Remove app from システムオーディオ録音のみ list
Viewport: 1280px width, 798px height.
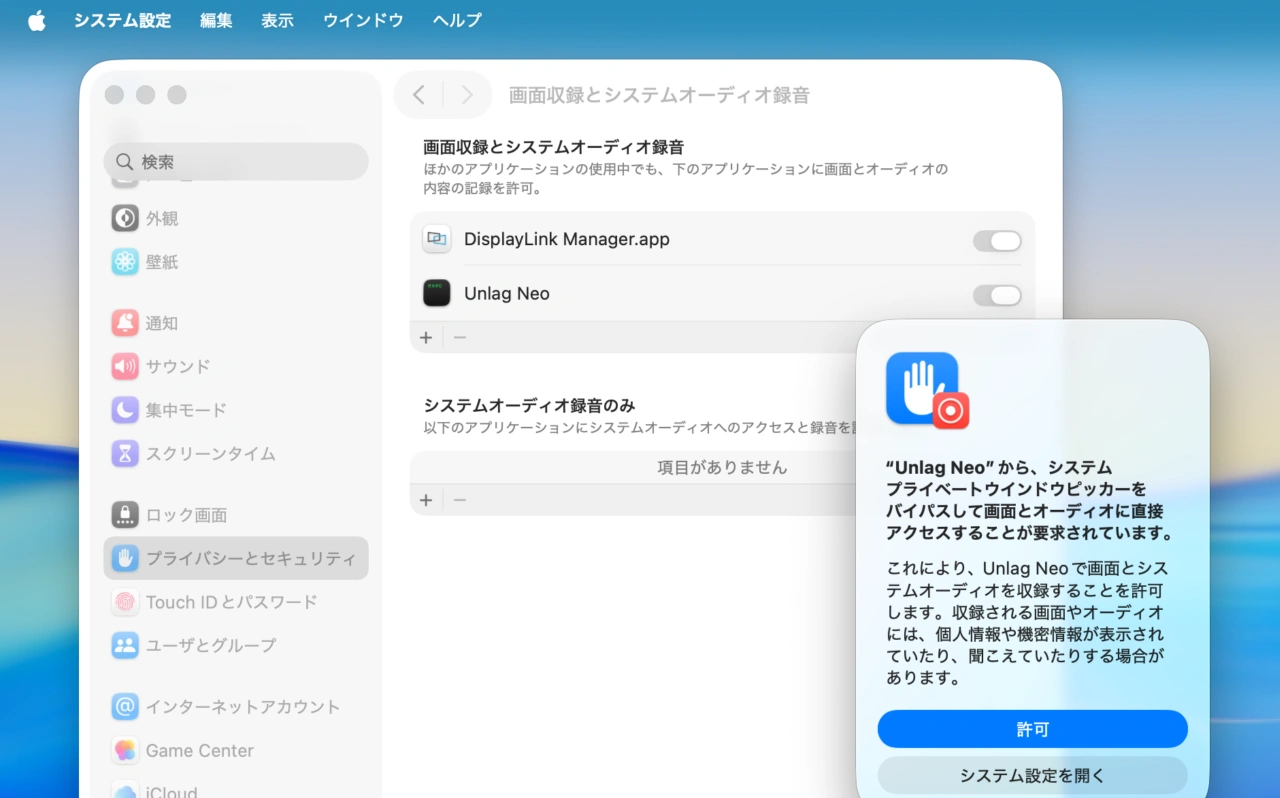[x=460, y=500]
